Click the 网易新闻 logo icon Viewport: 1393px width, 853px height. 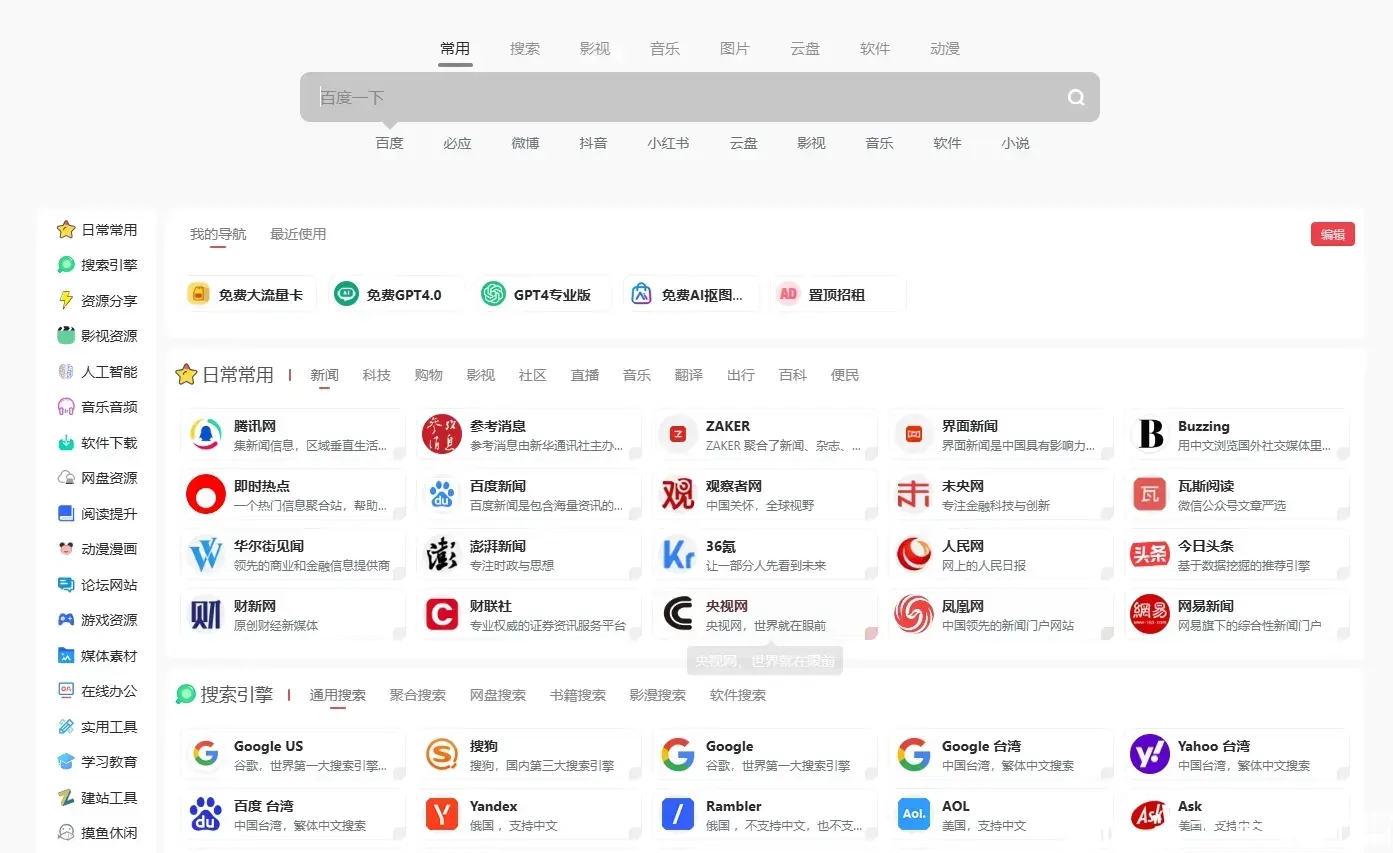click(x=1150, y=615)
